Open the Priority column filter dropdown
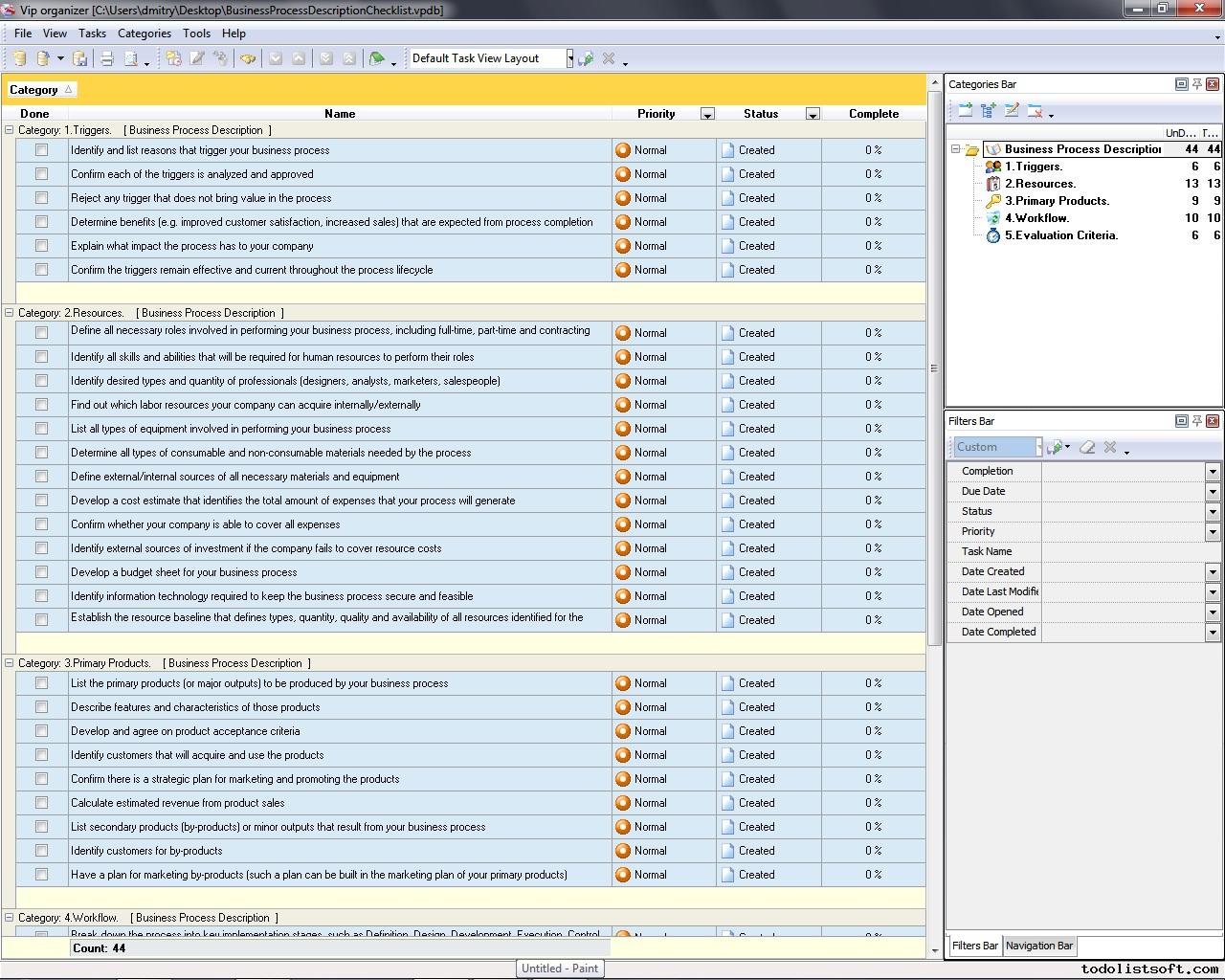The width and height of the screenshot is (1225, 980). click(x=708, y=113)
